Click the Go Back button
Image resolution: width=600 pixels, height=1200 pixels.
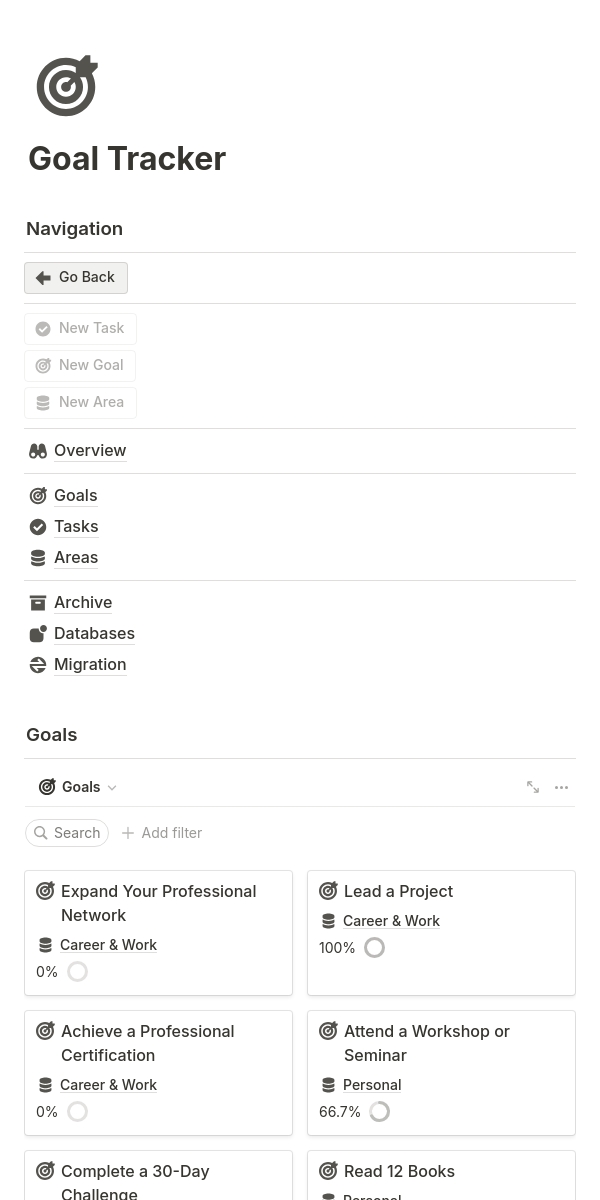[x=76, y=278]
